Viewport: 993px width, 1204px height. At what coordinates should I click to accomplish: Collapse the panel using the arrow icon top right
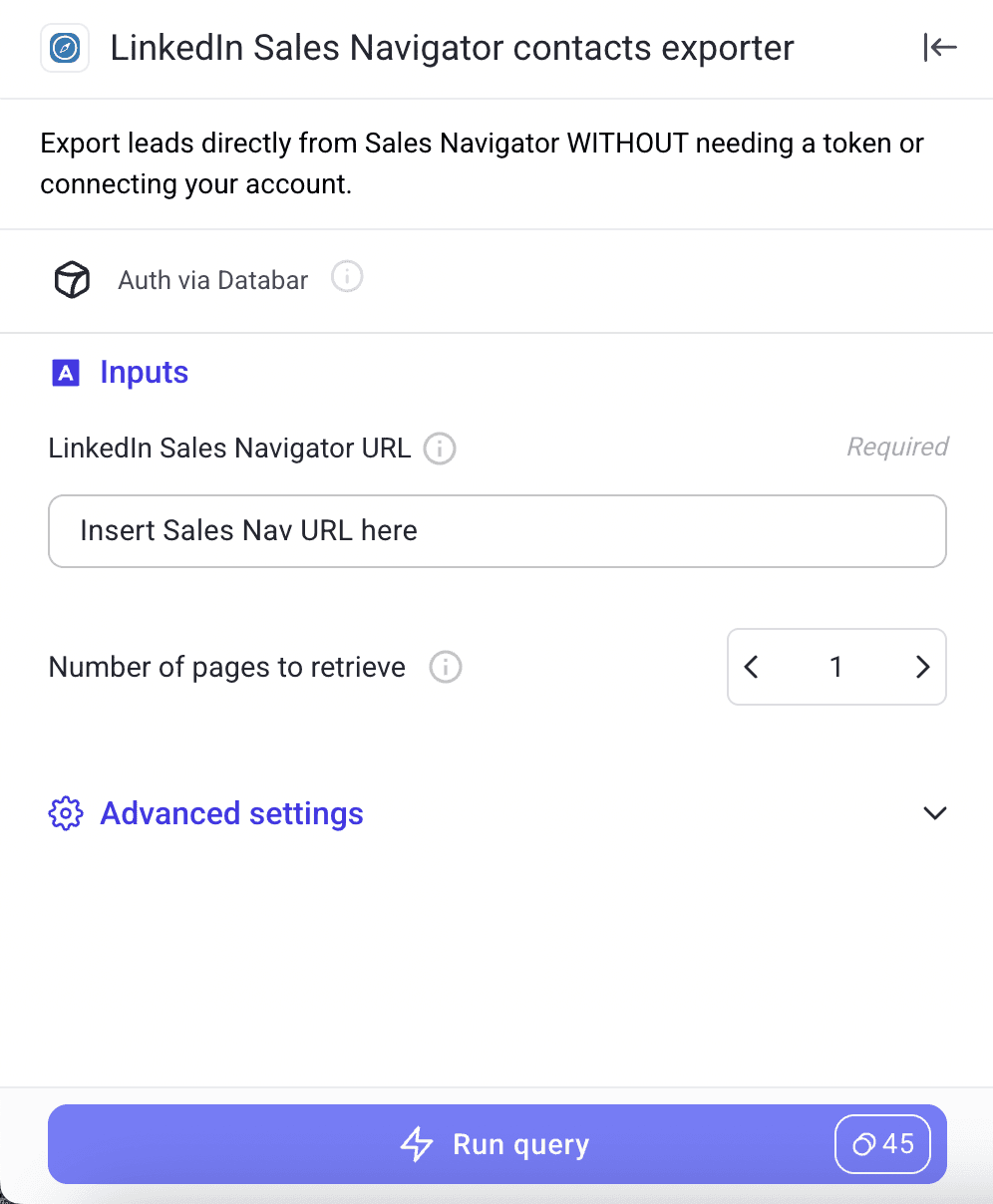coord(939,47)
